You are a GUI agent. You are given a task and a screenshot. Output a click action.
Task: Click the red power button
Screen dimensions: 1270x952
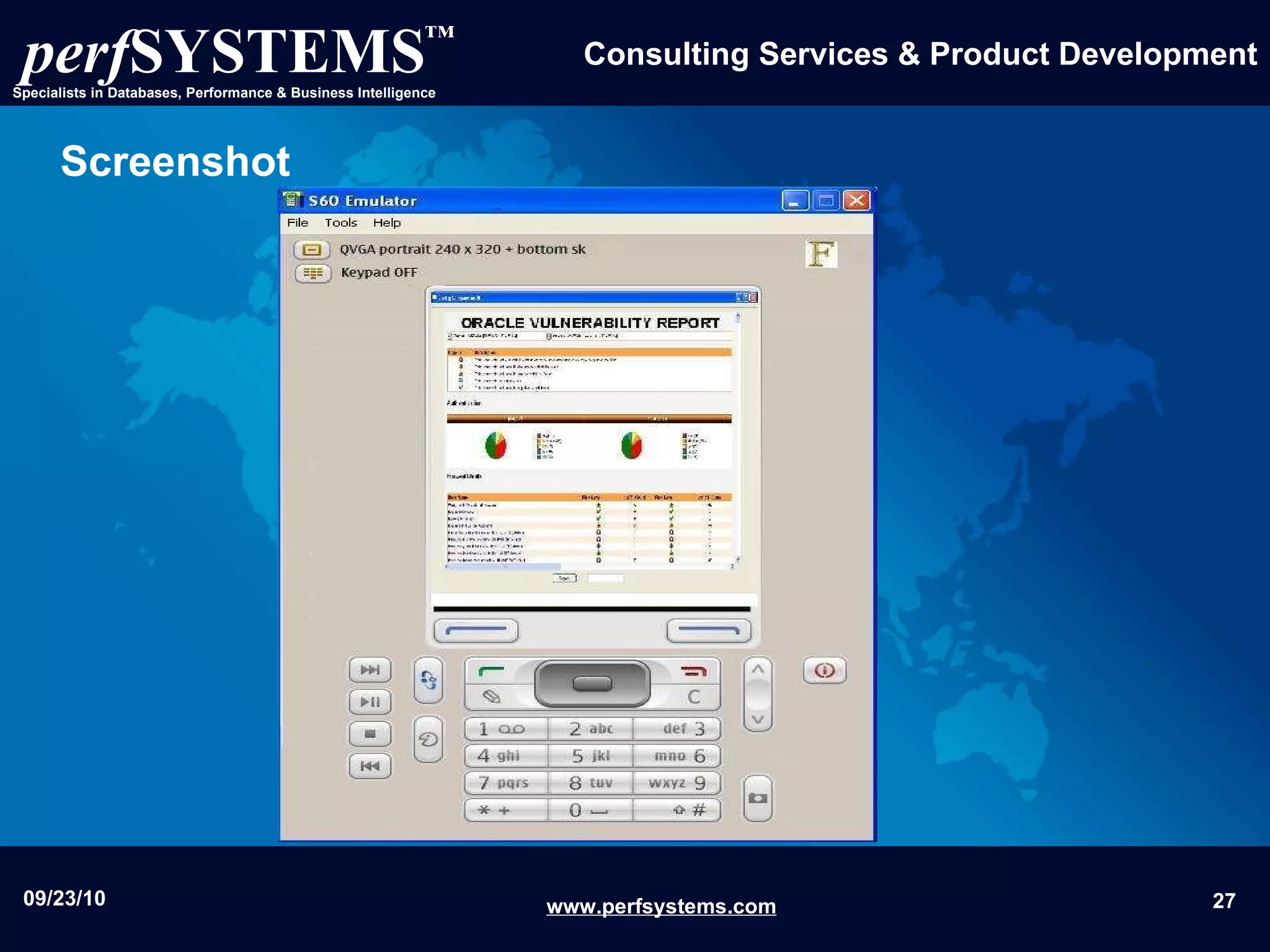[825, 671]
